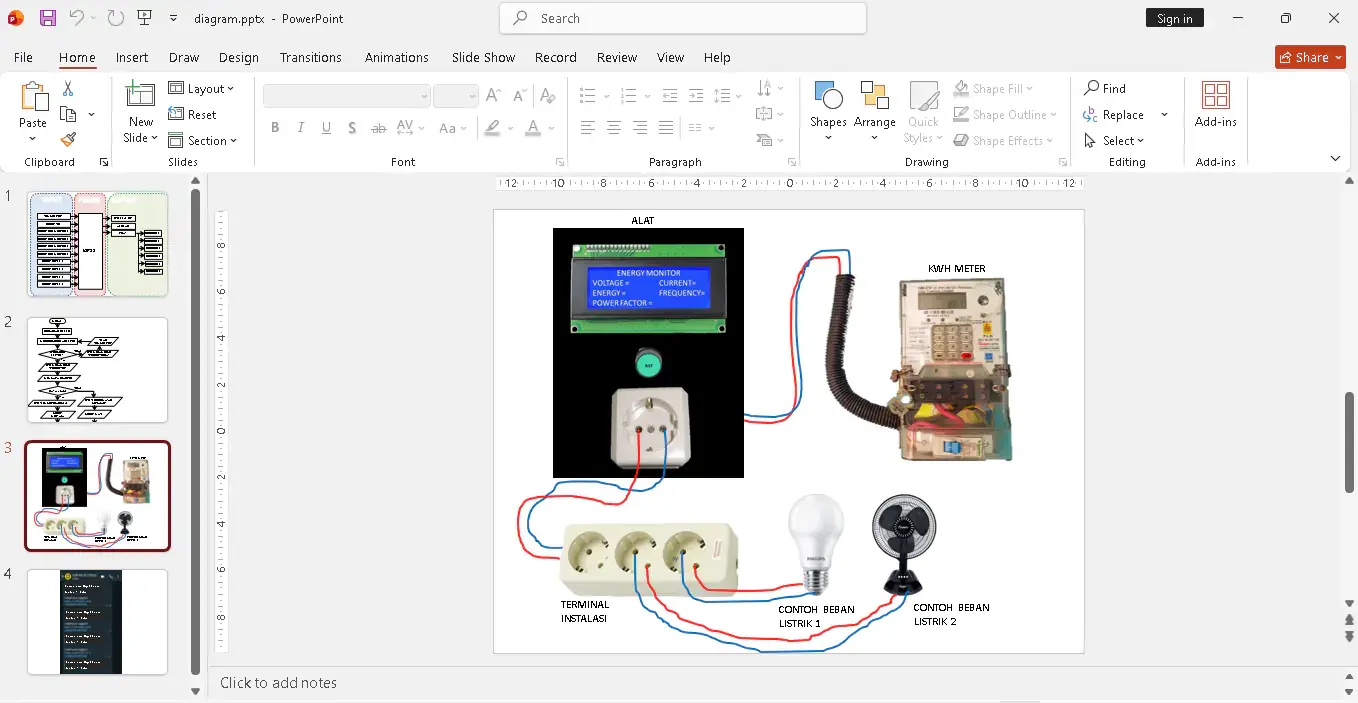Toggle Underline text formatting
Viewport: 1358px width, 703px height.
tap(326, 128)
